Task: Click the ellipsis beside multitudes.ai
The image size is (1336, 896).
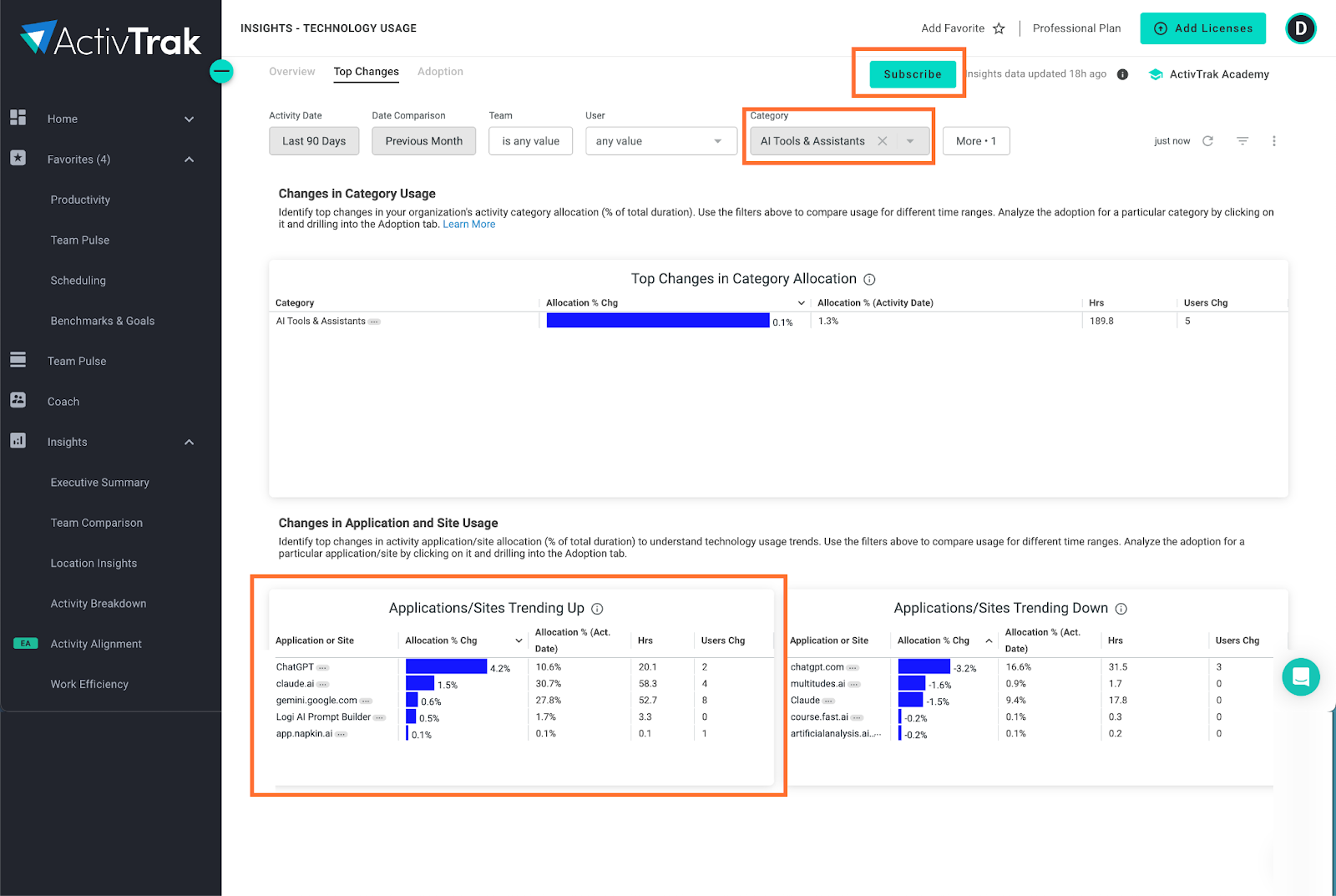Action: pos(854,685)
